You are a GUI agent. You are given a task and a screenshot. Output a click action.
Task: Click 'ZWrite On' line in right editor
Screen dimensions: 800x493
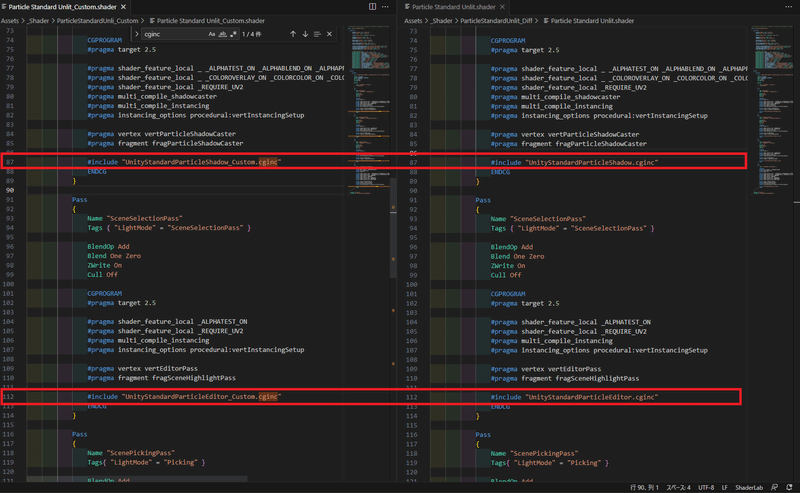click(x=508, y=266)
